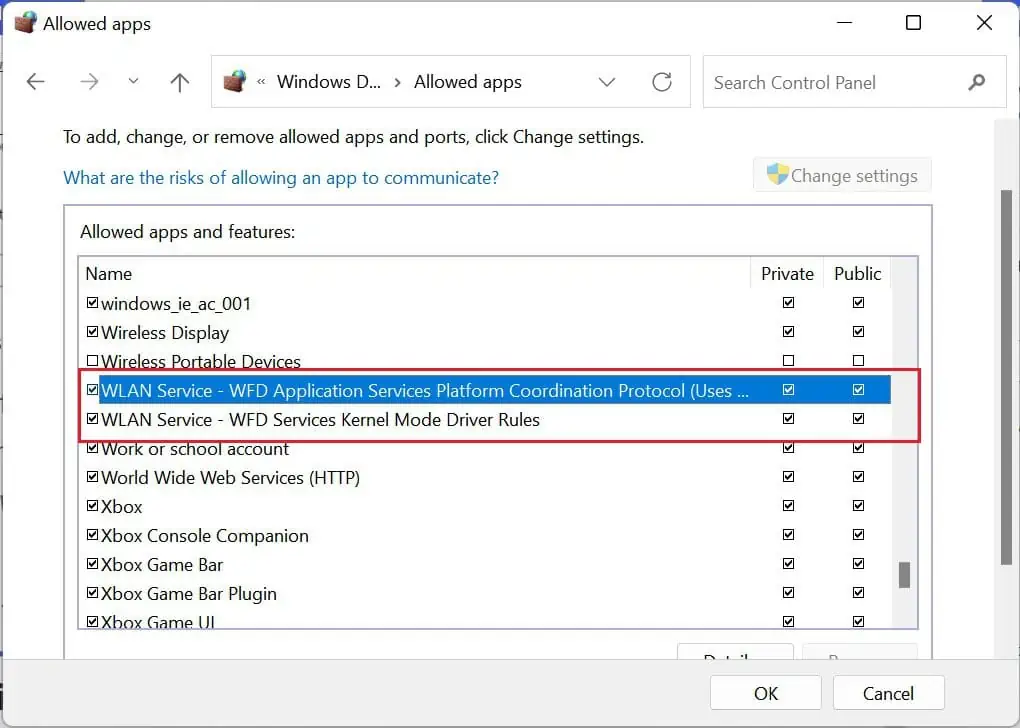This screenshot has height=728, width=1020.
Task: Toggle WFD Services Kernel Mode Driver checkbox
Action: pos(92,418)
